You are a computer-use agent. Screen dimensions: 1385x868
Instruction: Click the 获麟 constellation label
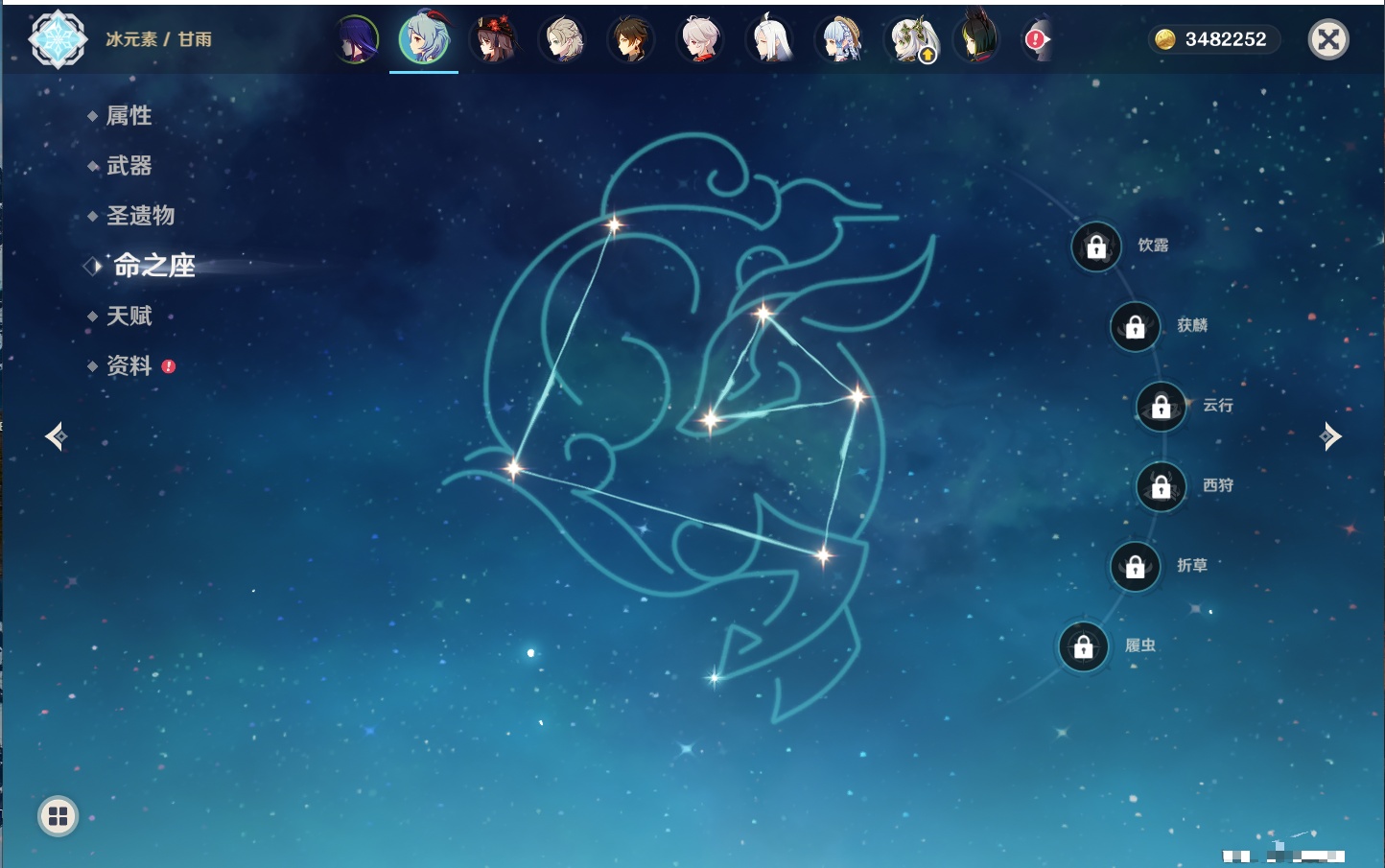coord(1192,325)
